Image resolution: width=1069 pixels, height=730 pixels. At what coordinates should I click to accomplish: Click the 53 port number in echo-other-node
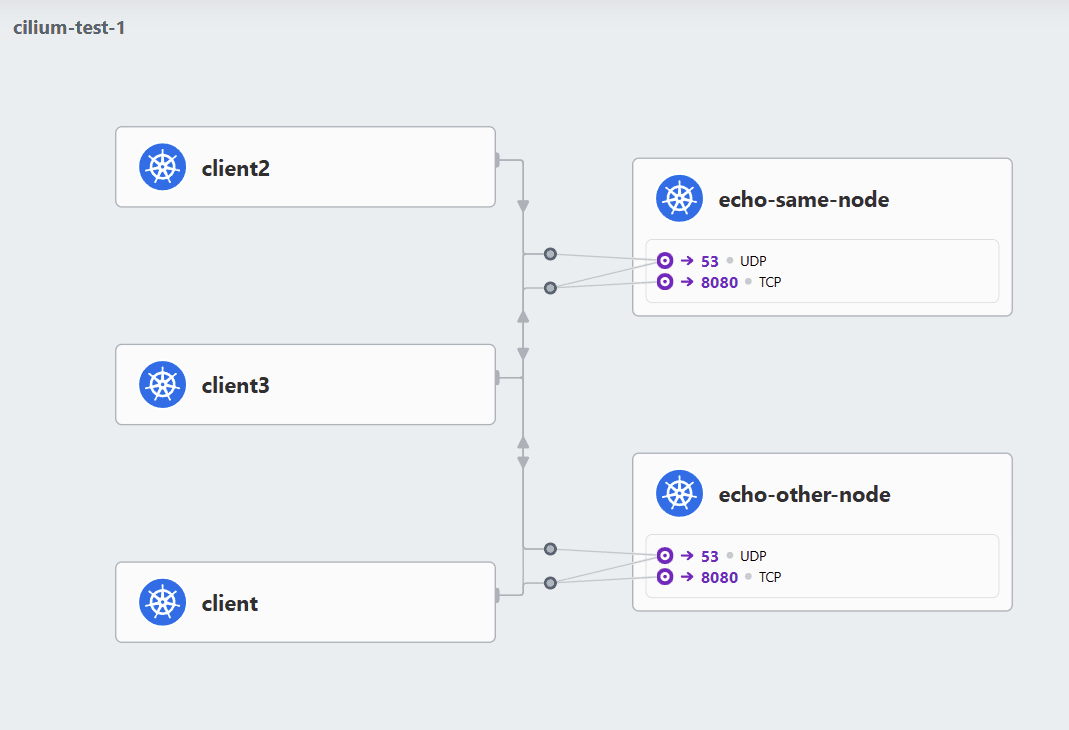point(710,556)
